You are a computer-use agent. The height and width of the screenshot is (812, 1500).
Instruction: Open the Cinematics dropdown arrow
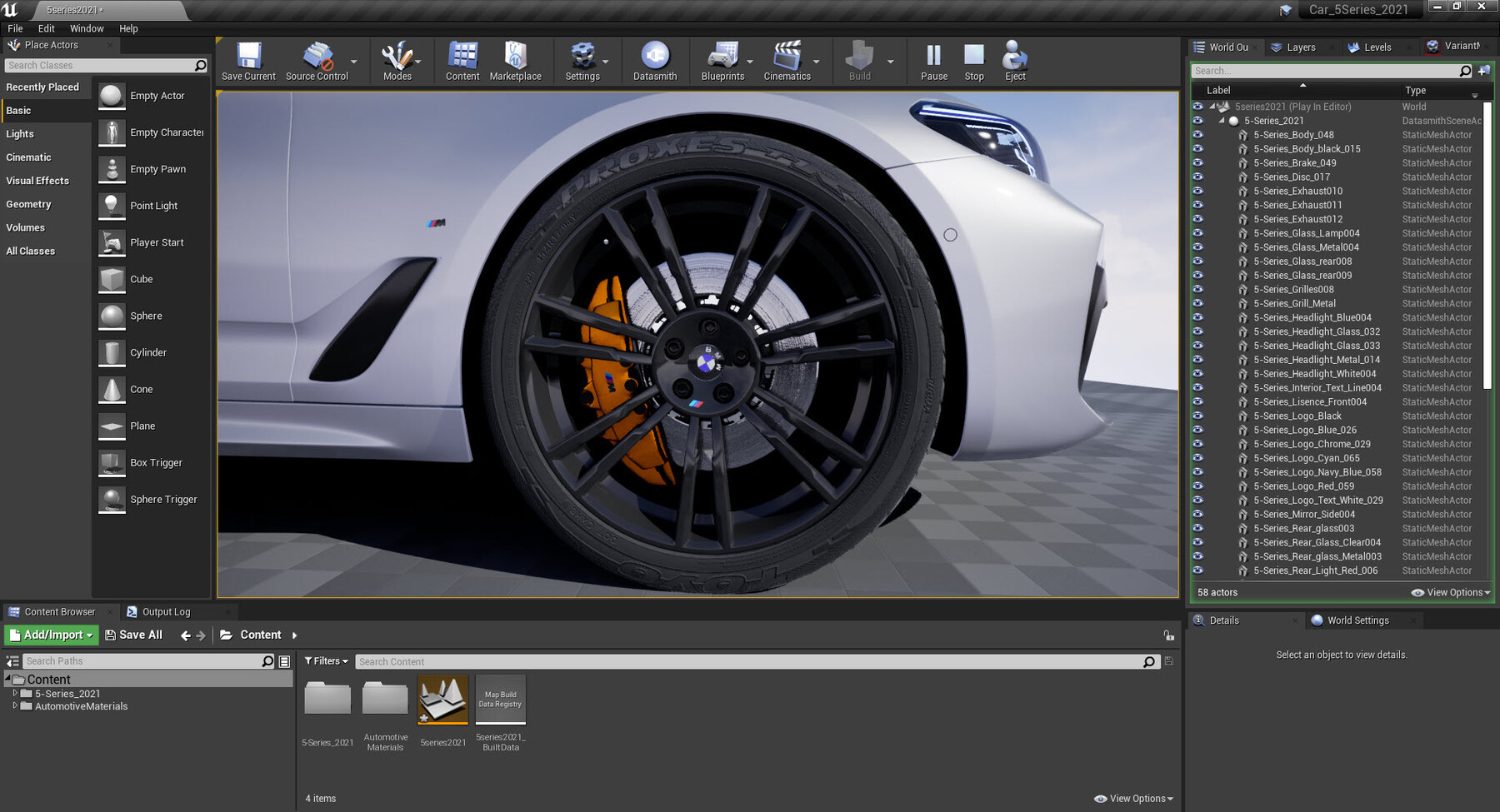817,62
